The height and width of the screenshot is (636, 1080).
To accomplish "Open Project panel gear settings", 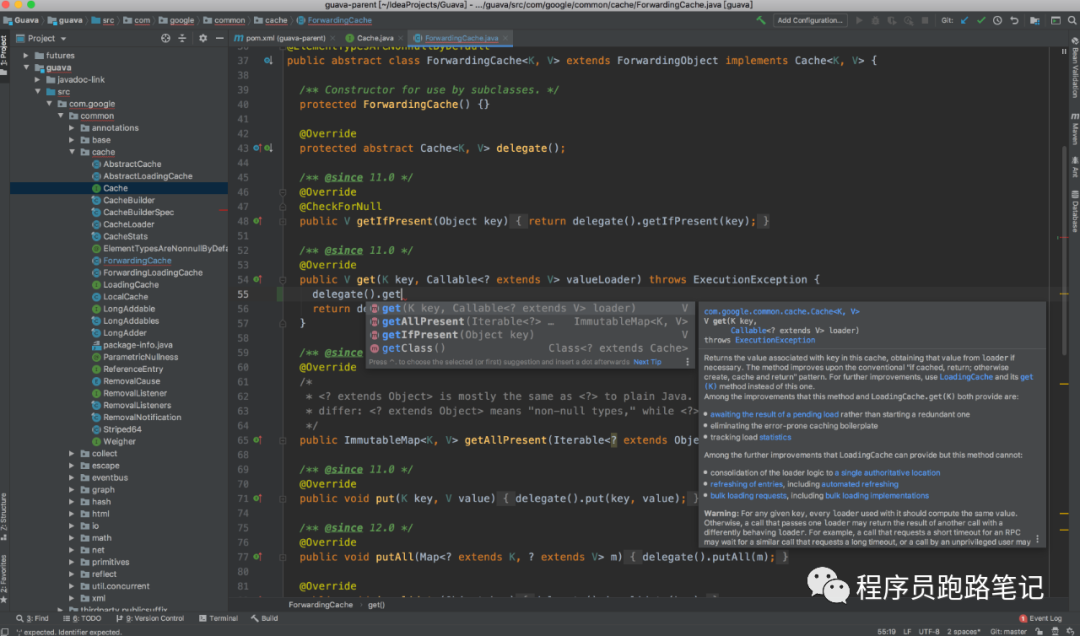I will [202, 38].
